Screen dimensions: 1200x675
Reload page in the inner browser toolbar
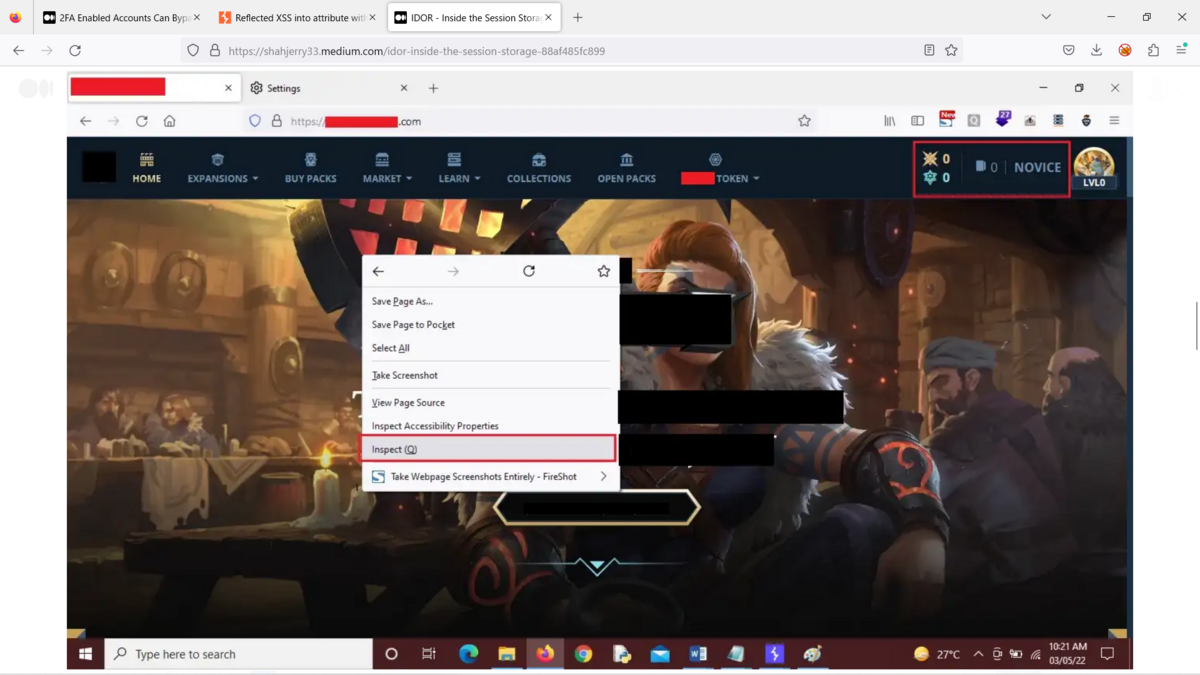point(142,121)
